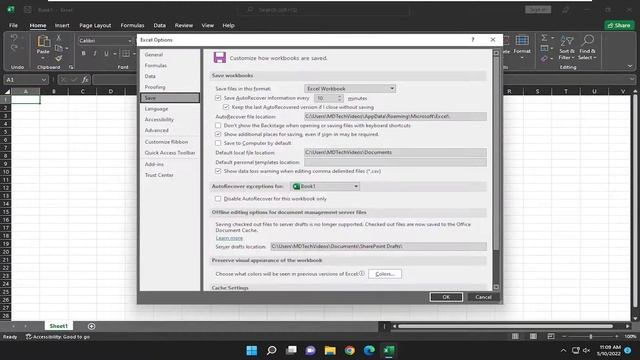
Task: Open AutoRecover exceptions for Book1 dropdown
Action: point(325,186)
